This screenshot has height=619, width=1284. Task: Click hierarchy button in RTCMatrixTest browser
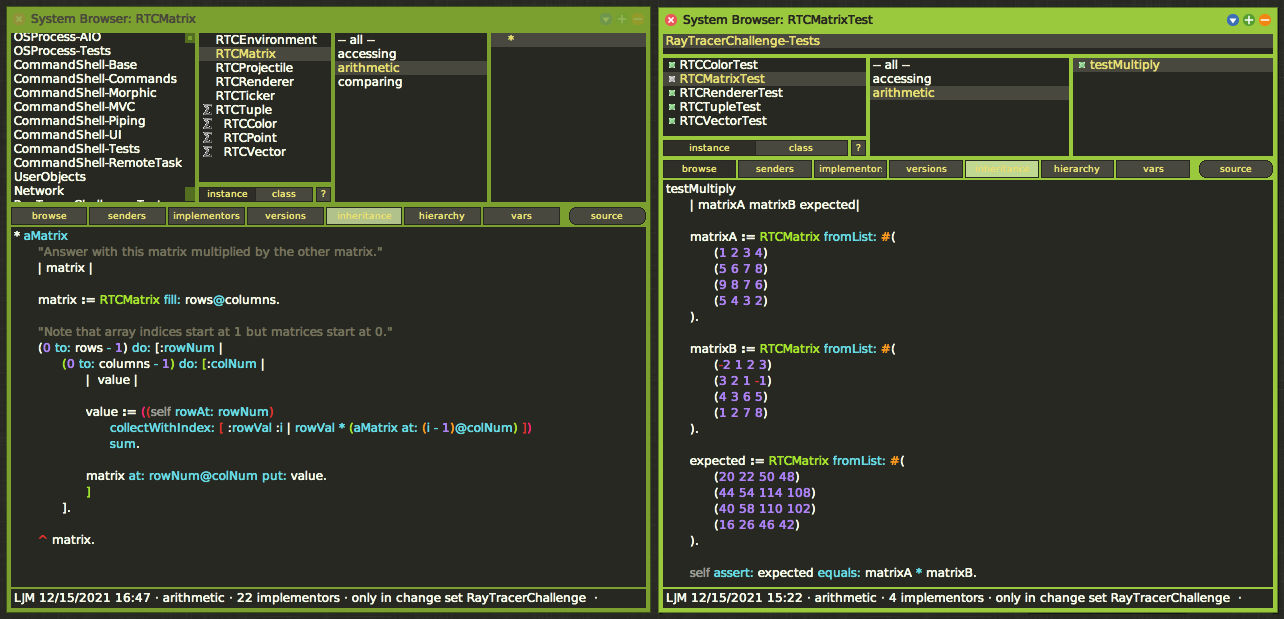pos(1077,169)
